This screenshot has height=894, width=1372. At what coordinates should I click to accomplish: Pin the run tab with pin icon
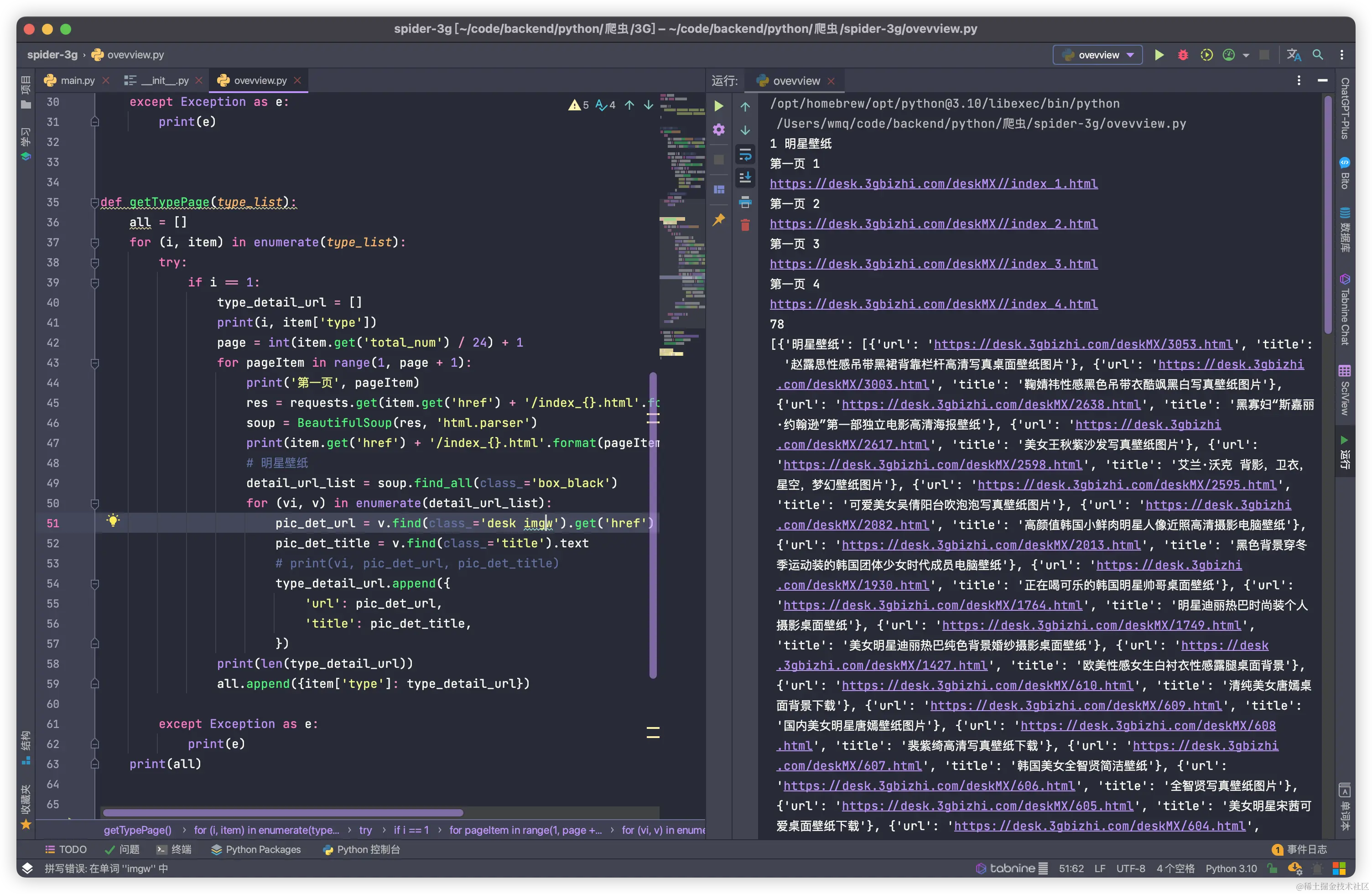718,219
